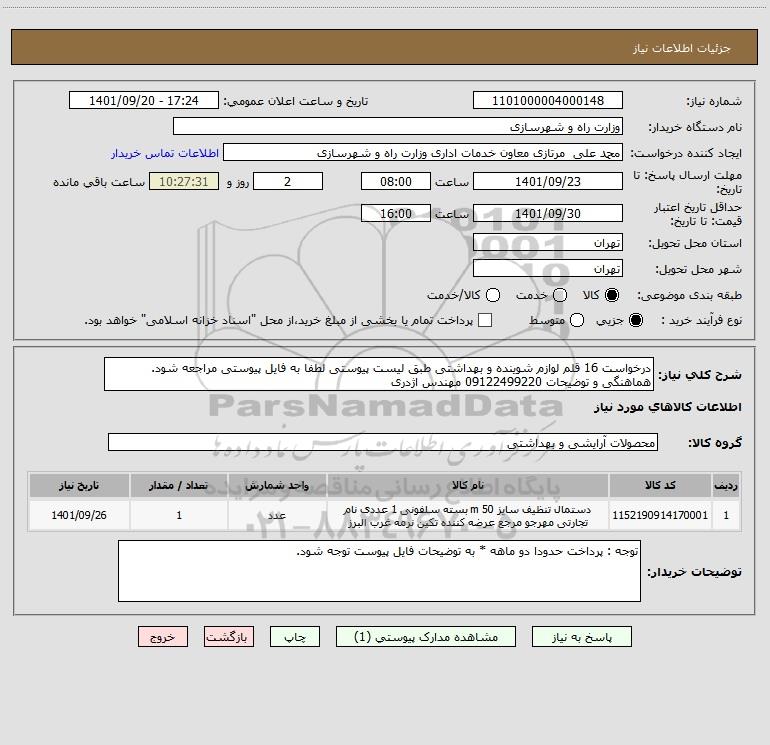770x745 pixels.
Task: Click the گروه کالا label
Action: (715, 442)
